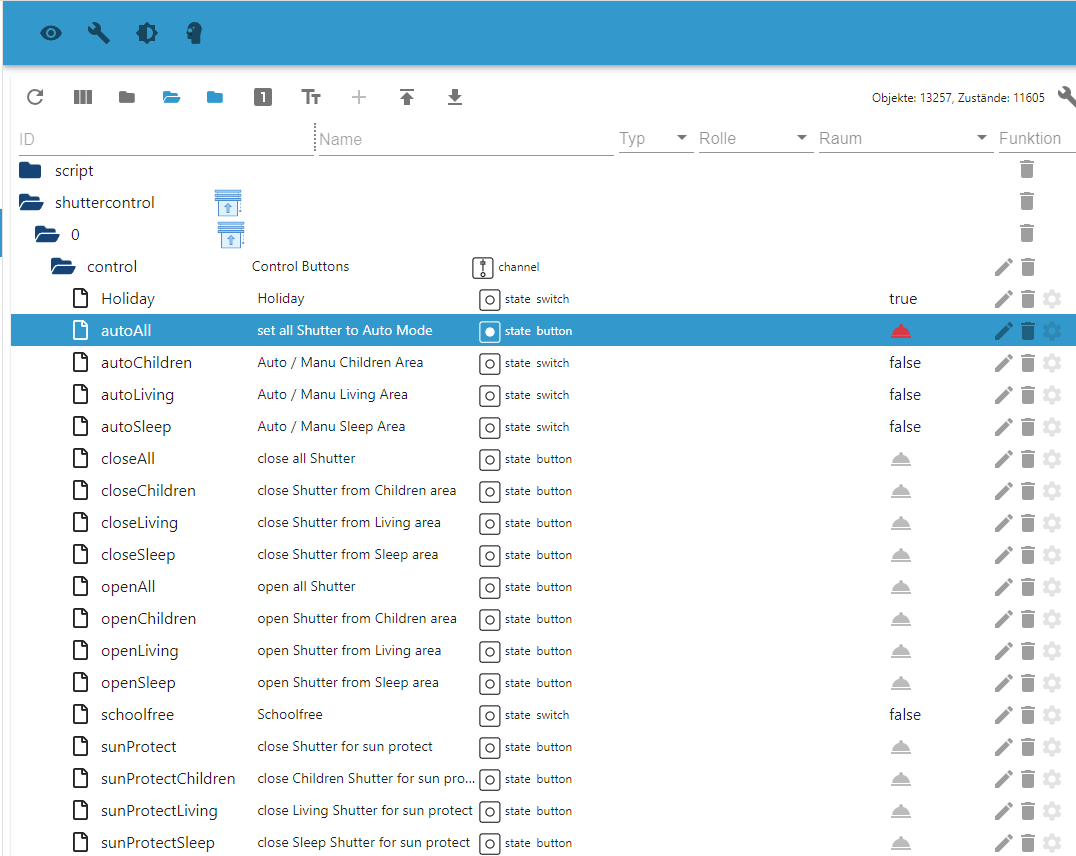Click the 'Control Buttons' name text
1076x856 pixels.
[301, 266]
